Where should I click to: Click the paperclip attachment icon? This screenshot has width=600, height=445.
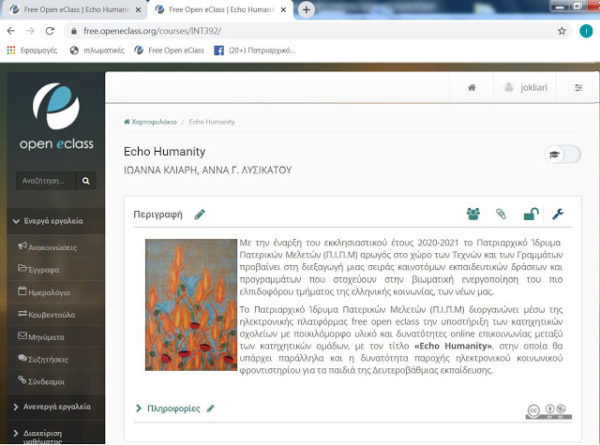coord(502,214)
